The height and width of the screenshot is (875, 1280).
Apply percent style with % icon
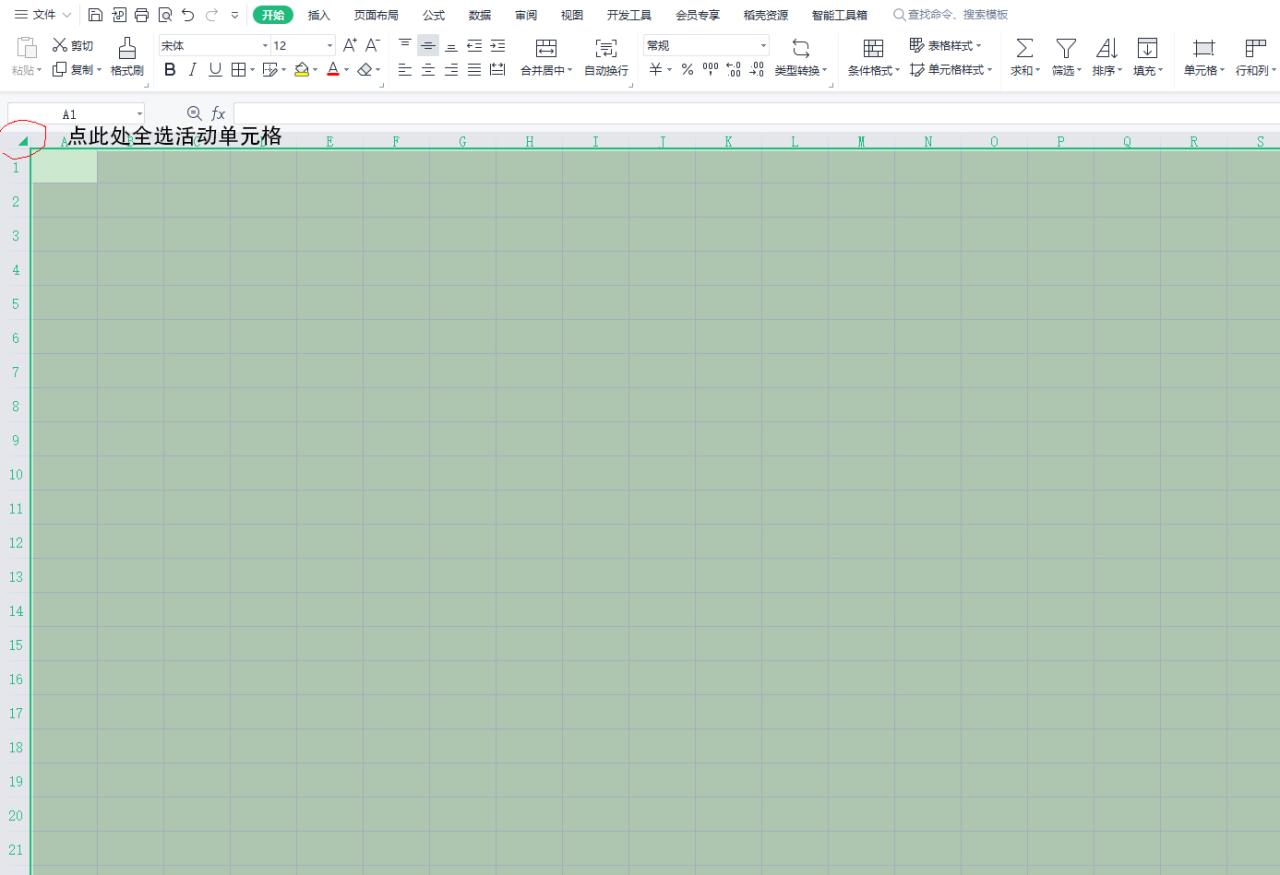pos(687,70)
